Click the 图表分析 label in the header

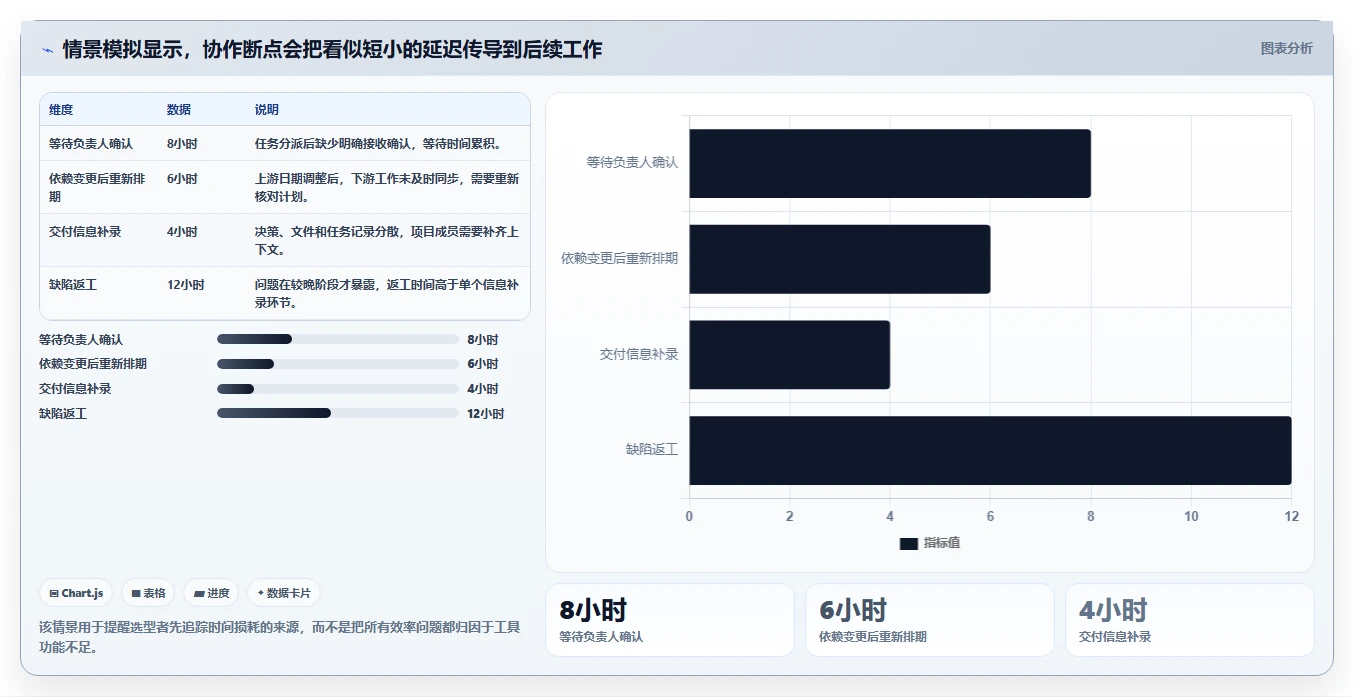click(x=1286, y=49)
